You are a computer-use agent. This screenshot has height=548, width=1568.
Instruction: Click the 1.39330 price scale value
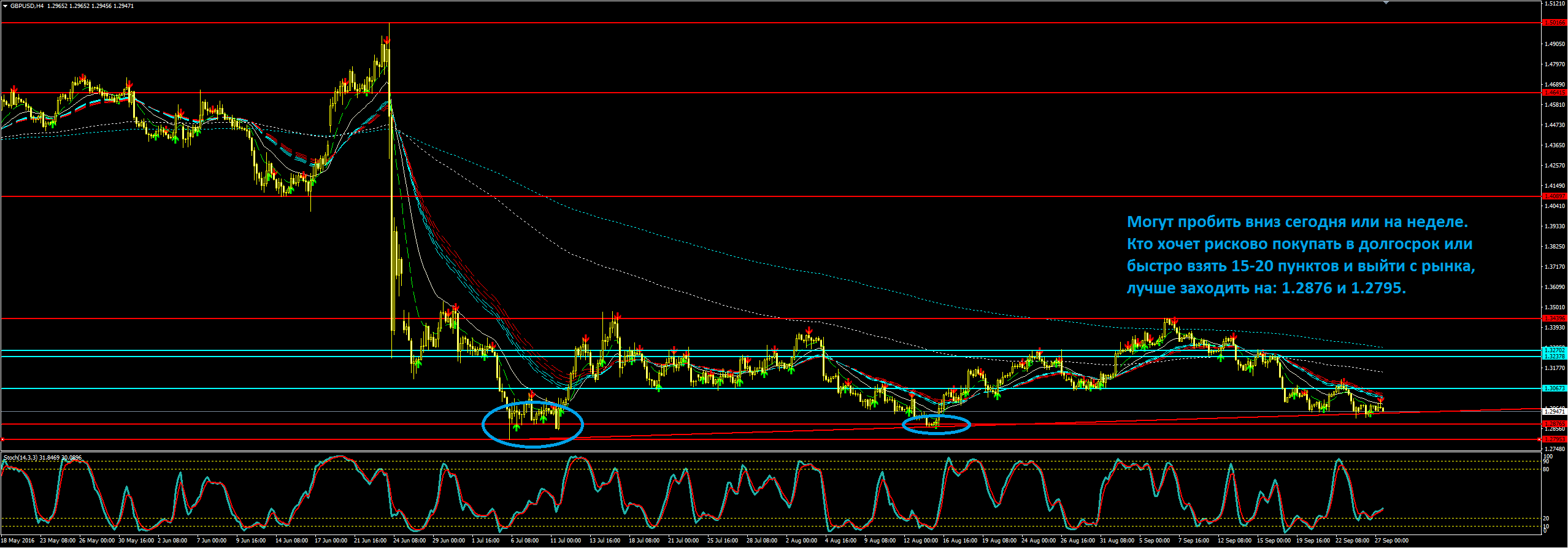1554,226
